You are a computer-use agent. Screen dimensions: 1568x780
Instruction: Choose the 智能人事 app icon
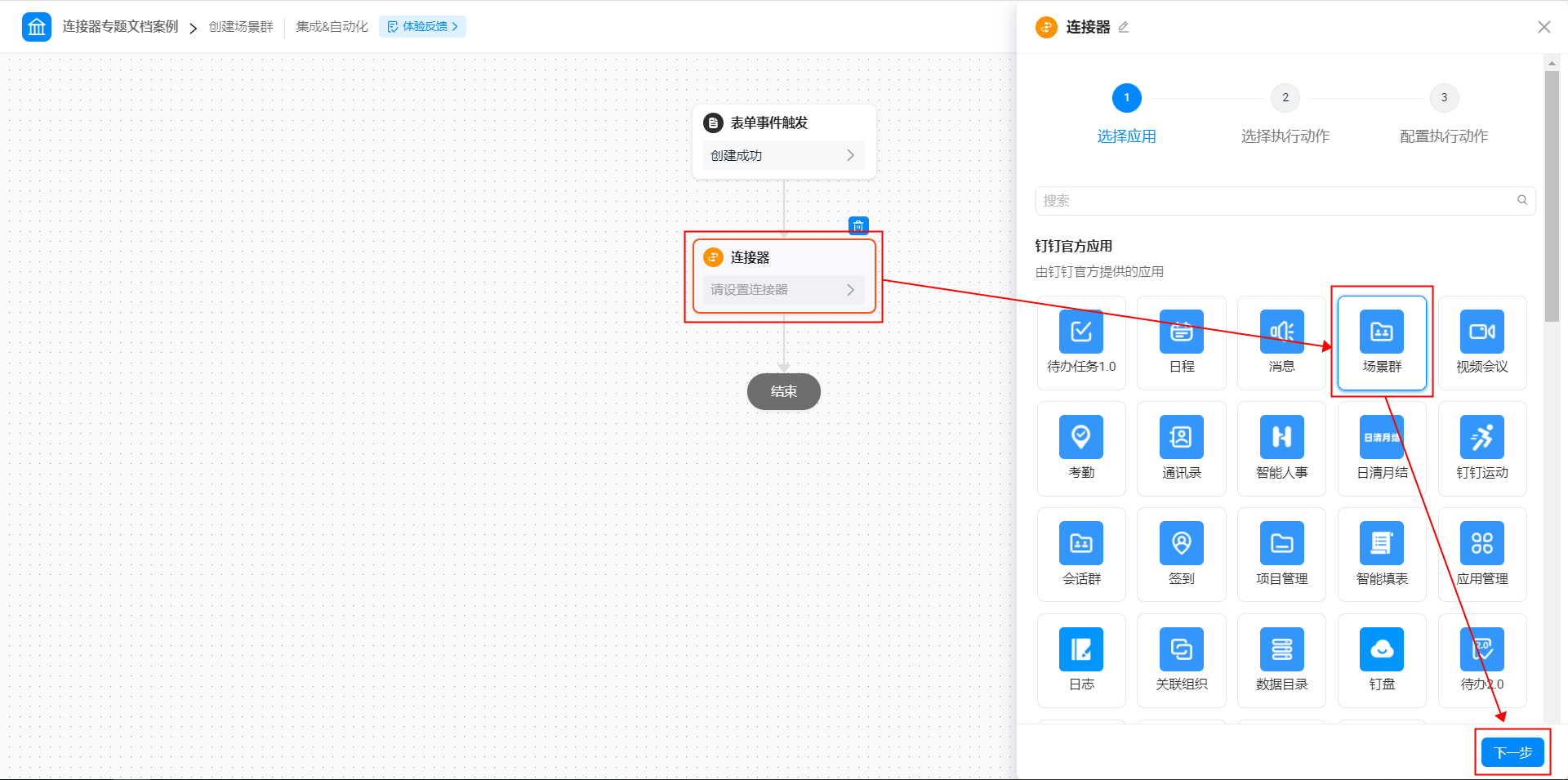pyautogui.click(x=1282, y=437)
